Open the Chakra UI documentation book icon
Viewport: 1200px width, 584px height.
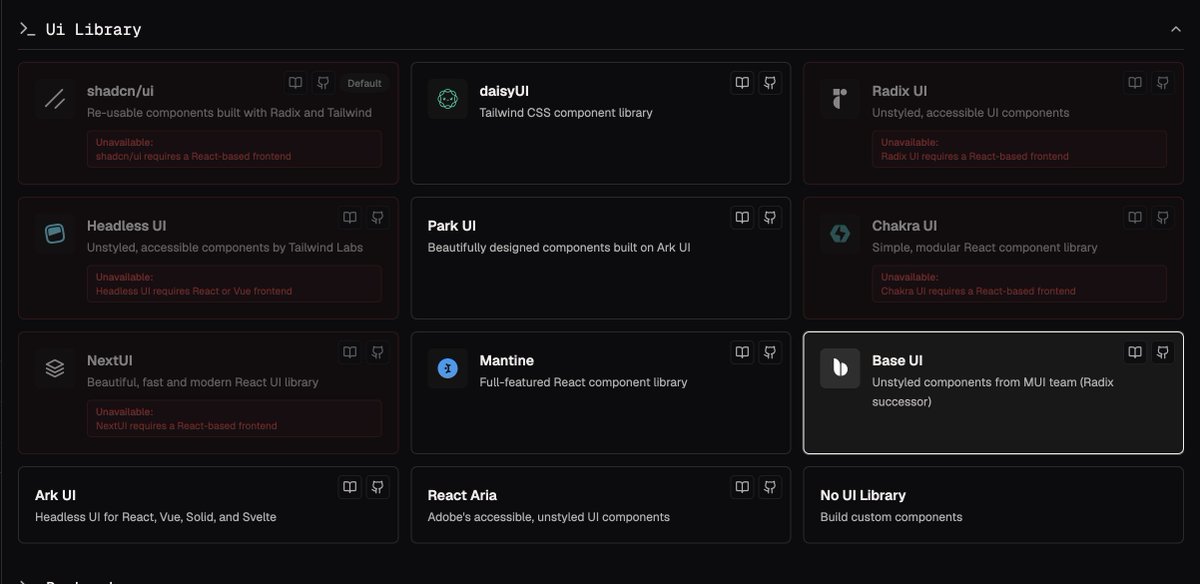[x=1135, y=217]
